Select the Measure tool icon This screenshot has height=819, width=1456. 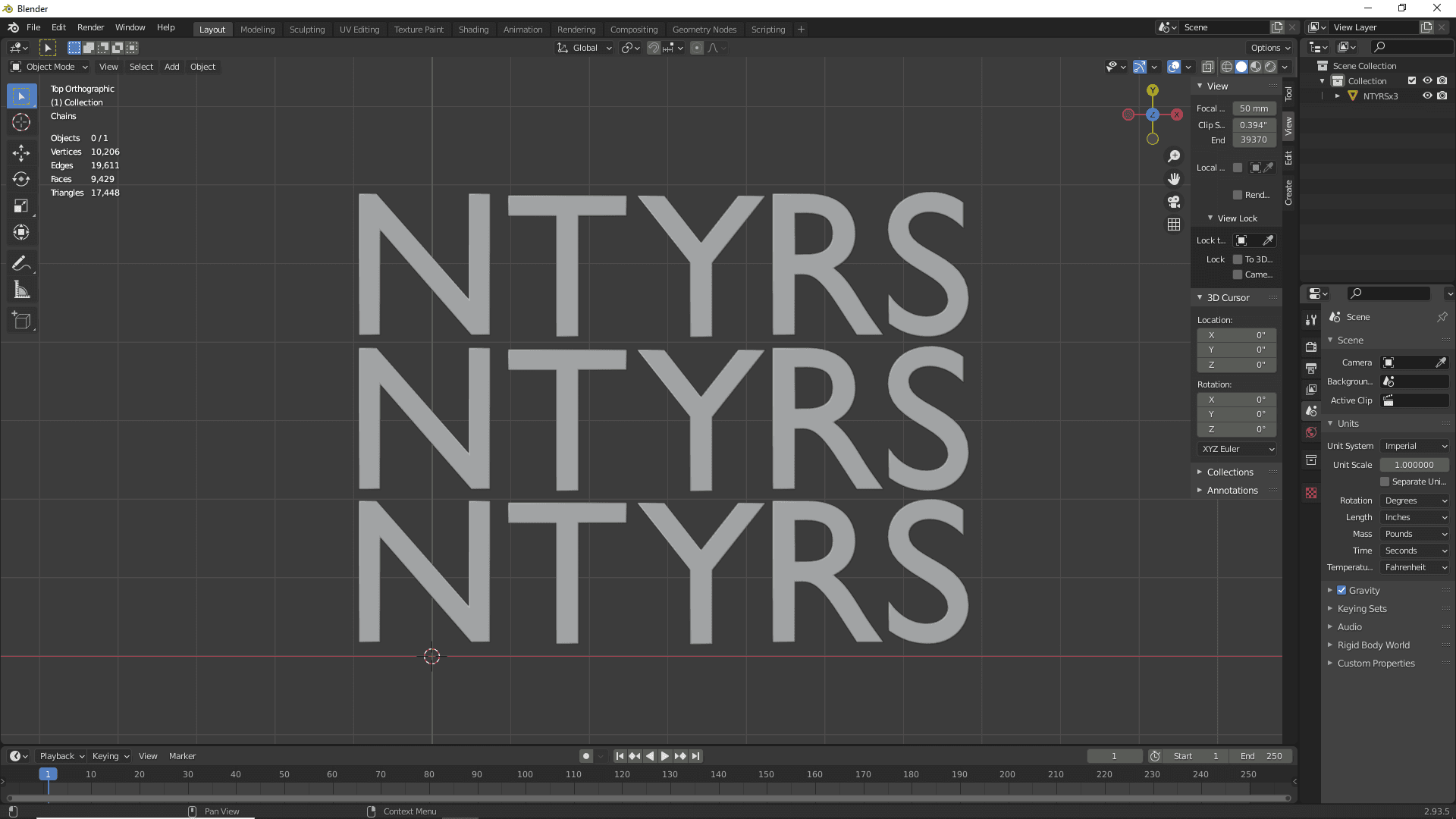pos(22,290)
